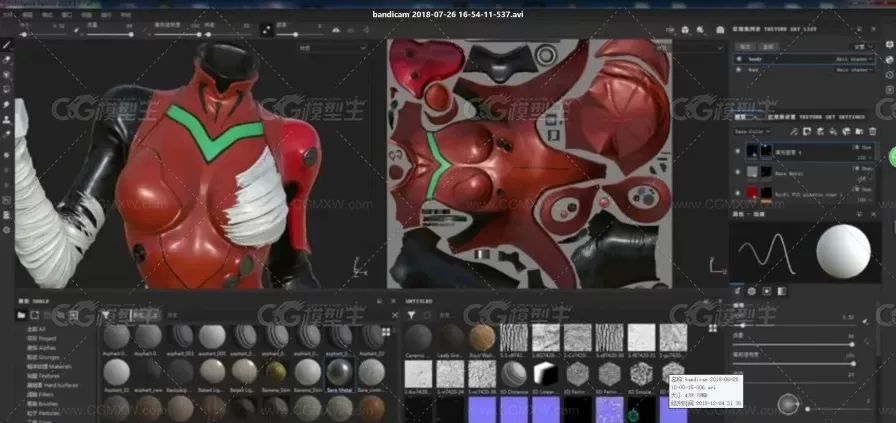Switch to the Layers tab
The width and height of the screenshot is (896, 423).
point(740,117)
